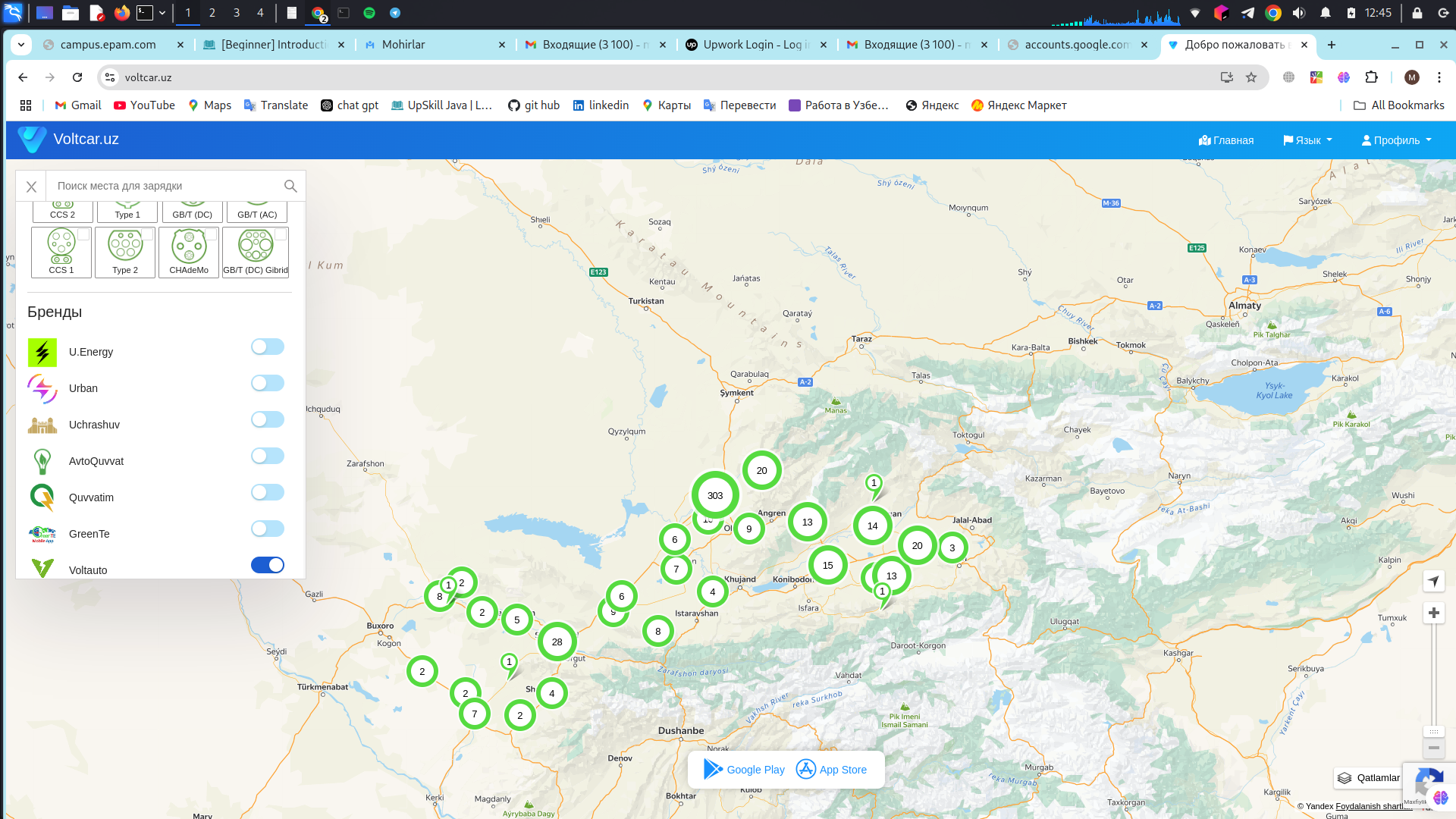Open Chrome extensions puzzle icon

pyautogui.click(x=1371, y=77)
